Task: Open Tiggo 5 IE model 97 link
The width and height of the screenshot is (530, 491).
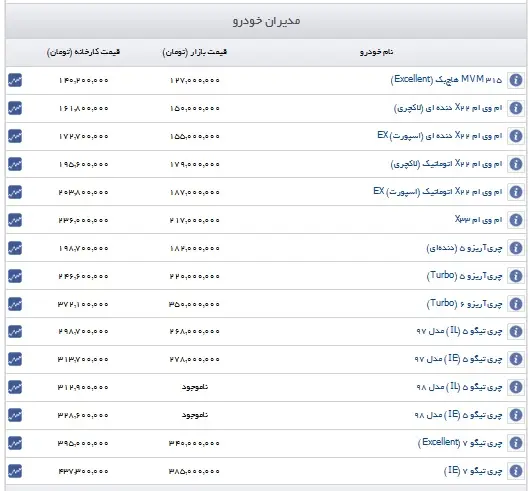Action: pyautogui.click(x=458, y=359)
